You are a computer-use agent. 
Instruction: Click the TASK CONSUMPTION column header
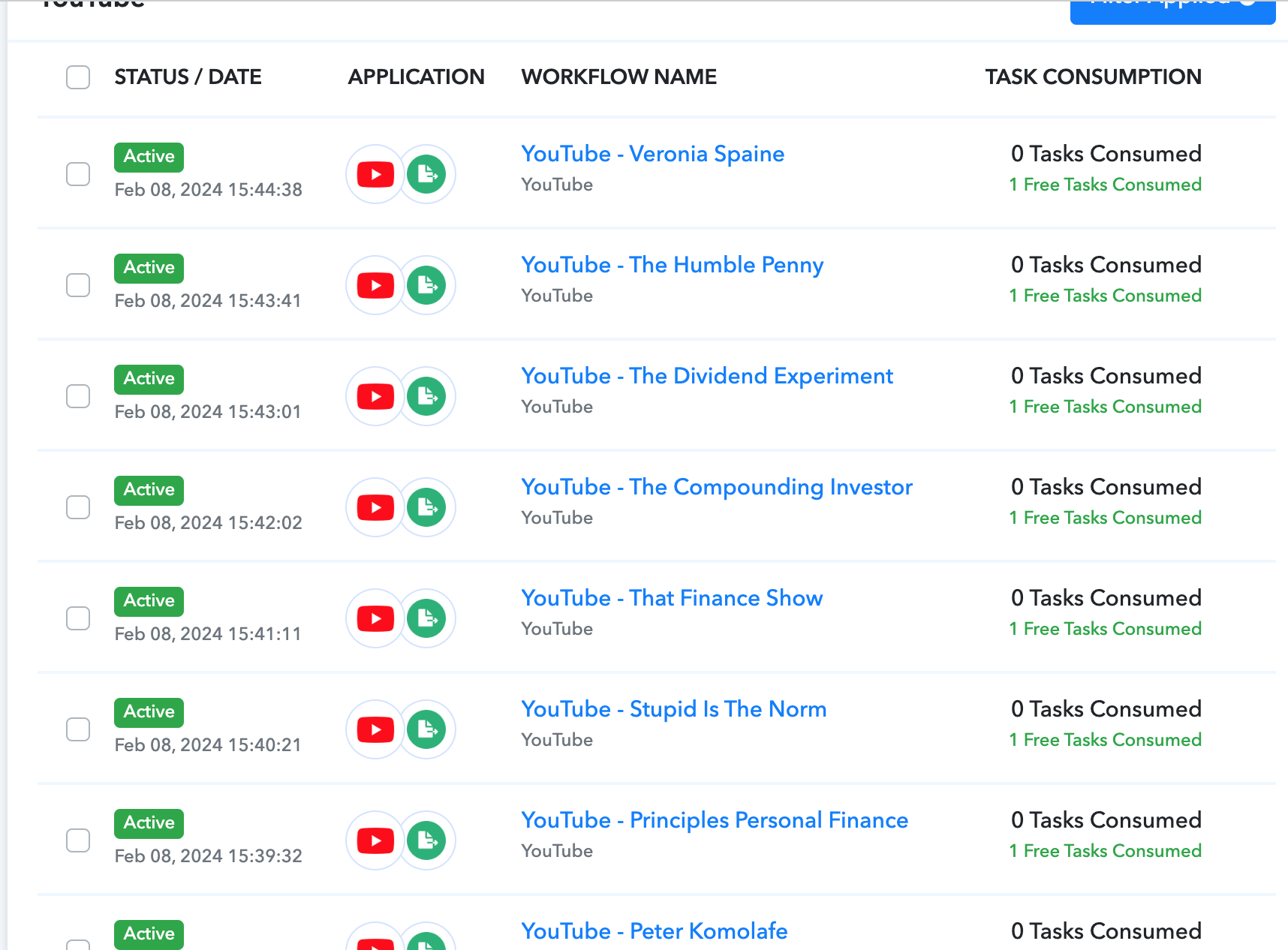(1093, 77)
